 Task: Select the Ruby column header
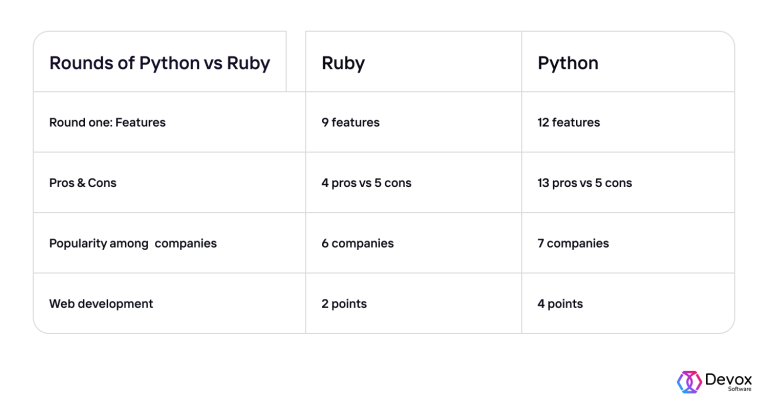point(343,63)
